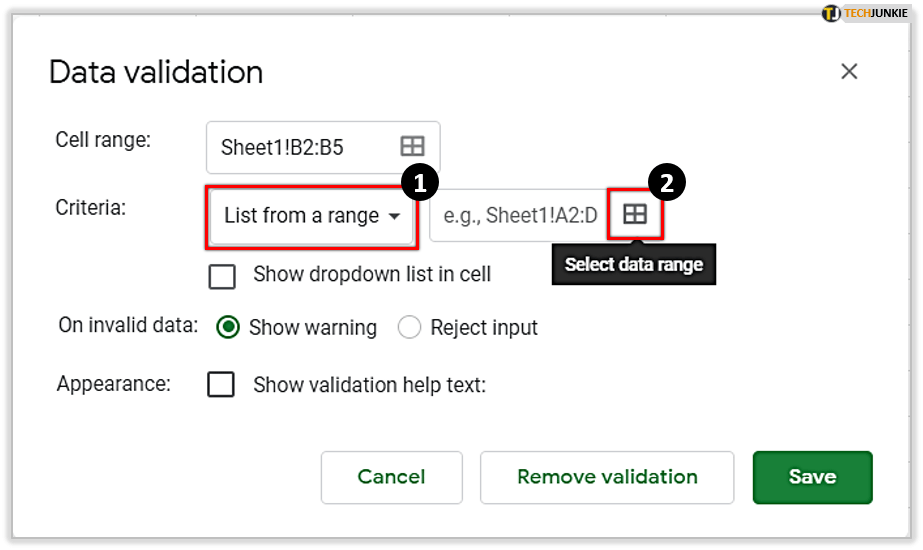Click the Select data range tooltip
The height and width of the screenshot is (550, 923).
[x=633, y=265]
